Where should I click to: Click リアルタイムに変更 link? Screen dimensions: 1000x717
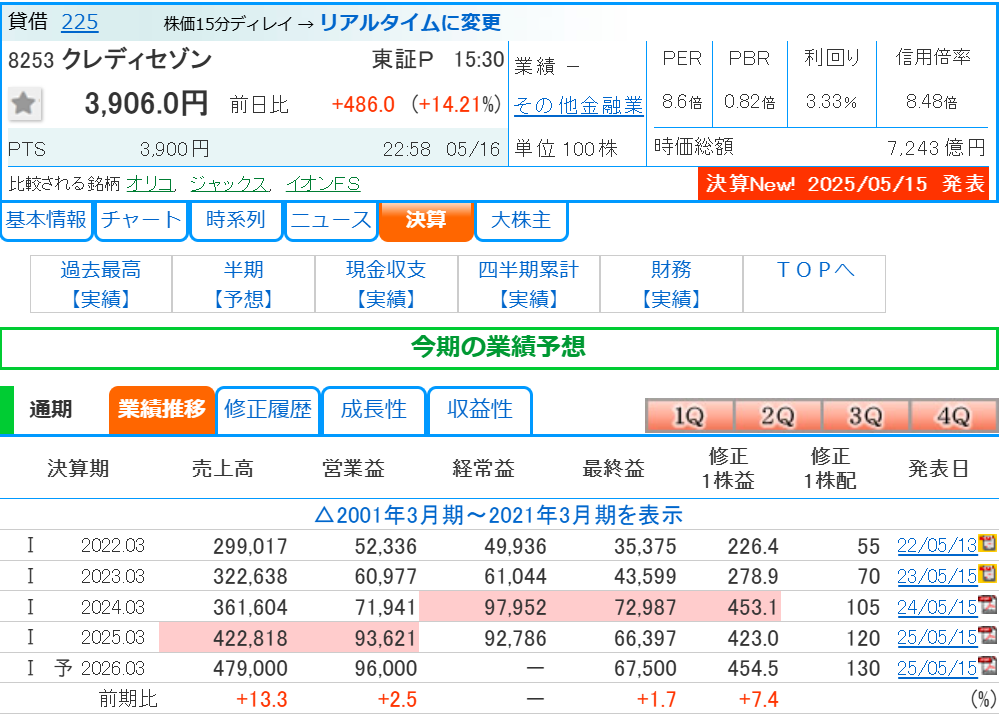click(410, 23)
